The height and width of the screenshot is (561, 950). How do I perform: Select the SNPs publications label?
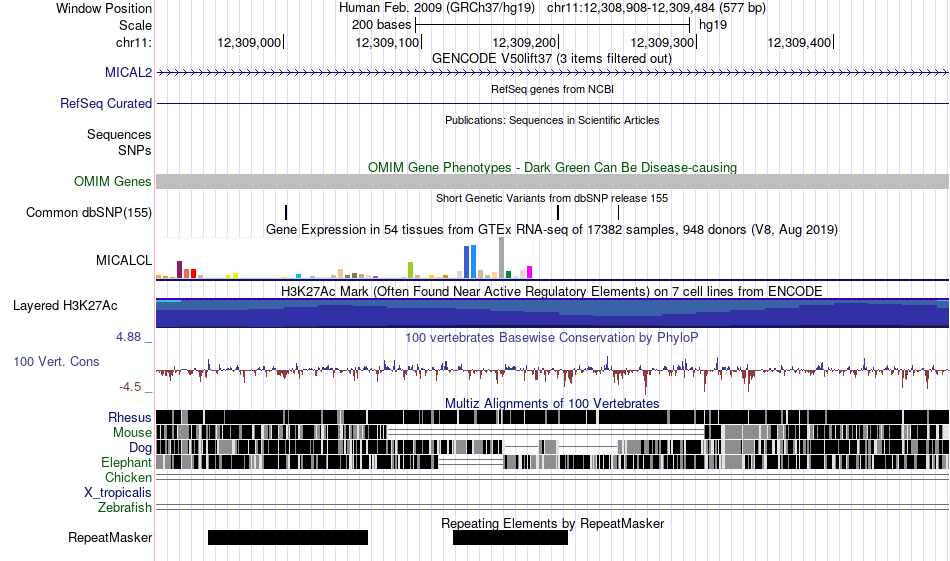click(x=135, y=150)
